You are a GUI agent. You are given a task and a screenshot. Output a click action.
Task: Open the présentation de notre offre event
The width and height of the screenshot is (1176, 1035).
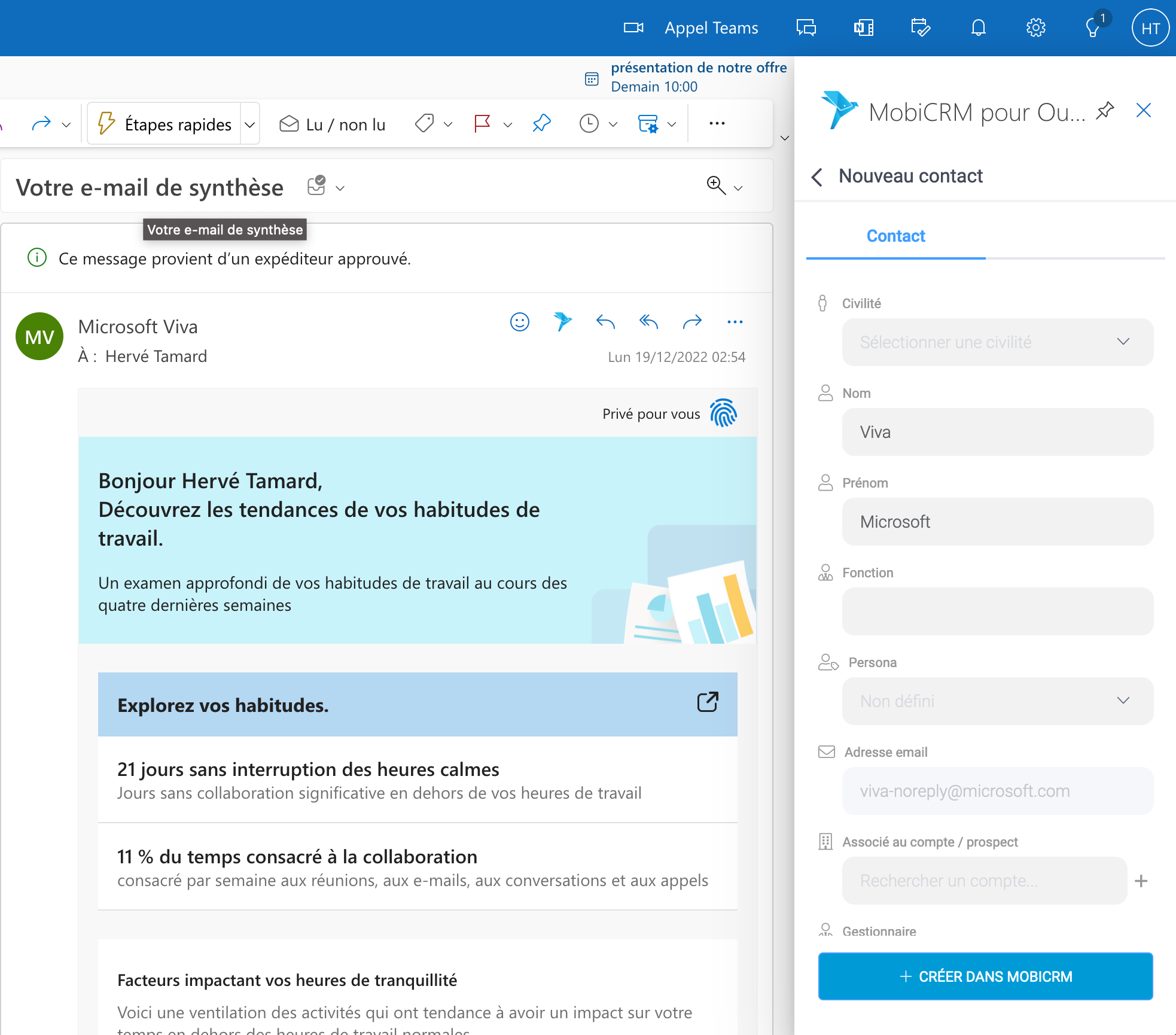pyautogui.click(x=698, y=68)
